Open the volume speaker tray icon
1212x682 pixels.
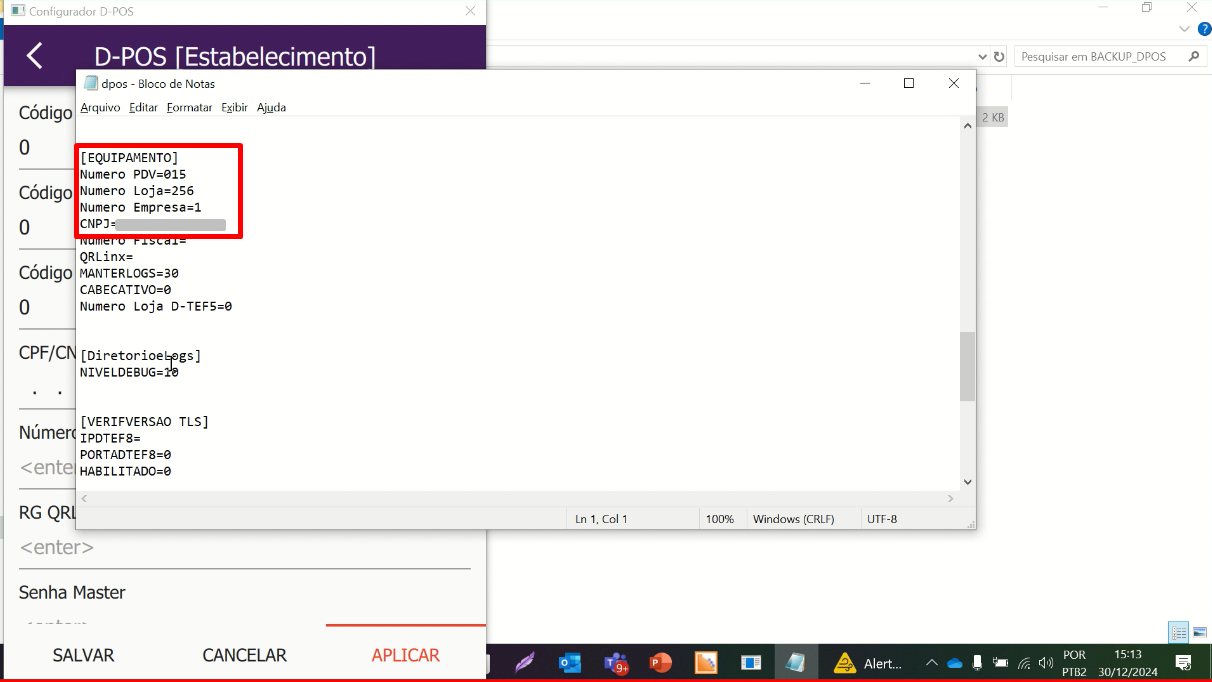tap(1046, 663)
